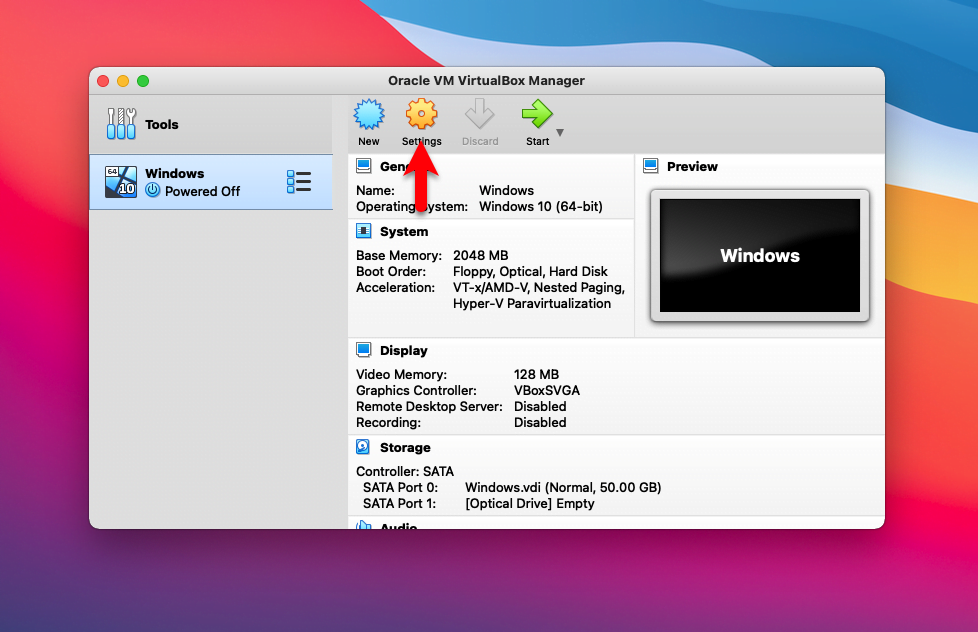The height and width of the screenshot is (632, 978).
Task: Click the Operating System value Windows 10 (64-bit)
Action: (541, 207)
